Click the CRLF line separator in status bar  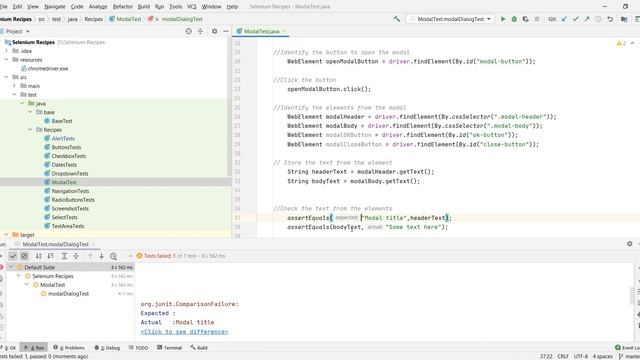[563, 356]
